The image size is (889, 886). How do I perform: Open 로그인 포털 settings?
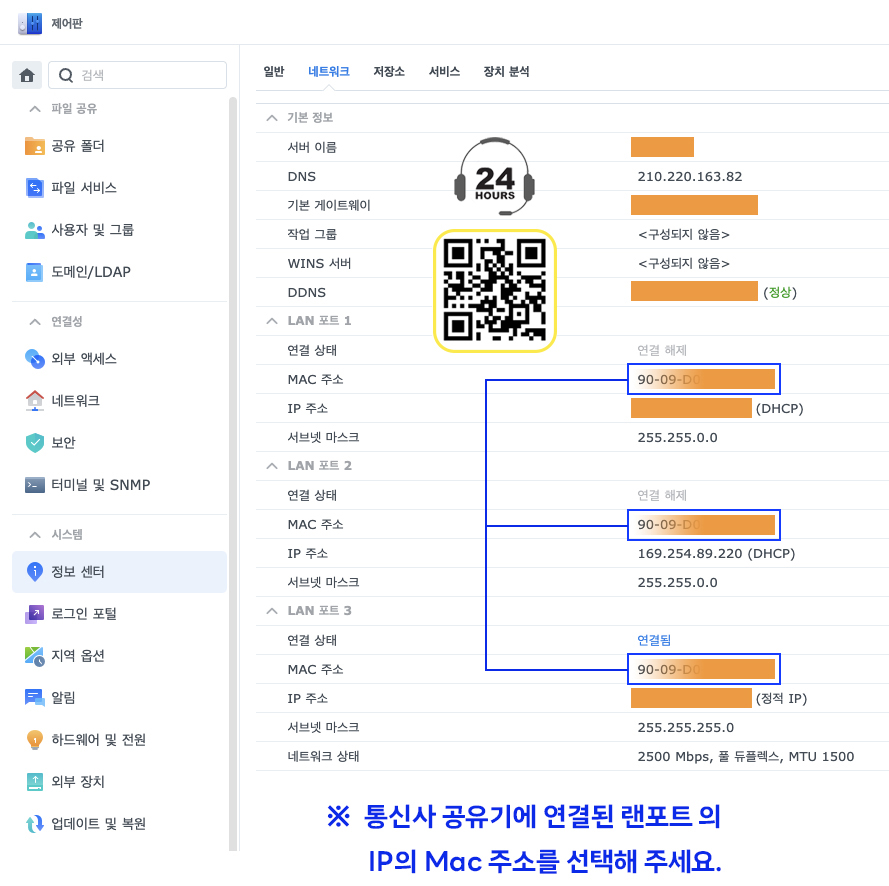click(120, 614)
